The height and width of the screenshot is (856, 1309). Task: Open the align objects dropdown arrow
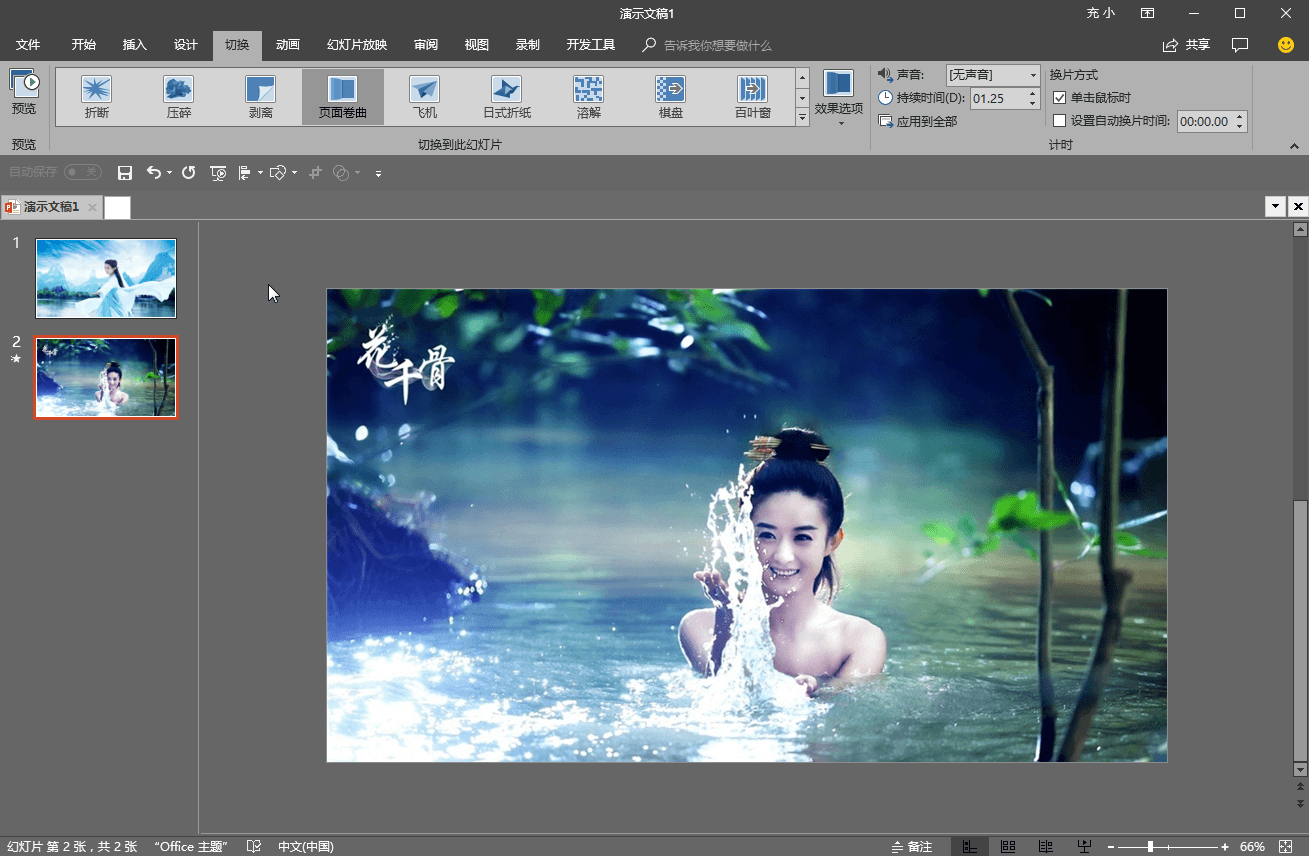260,173
